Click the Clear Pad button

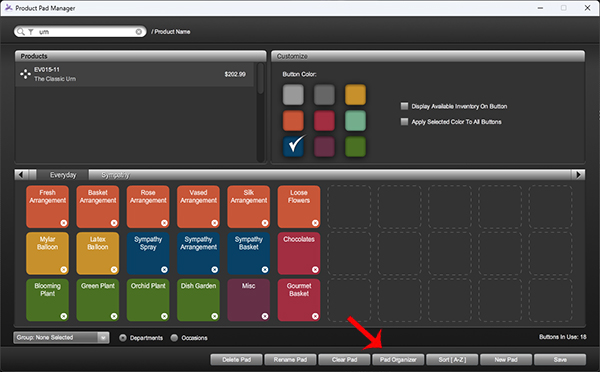pyautogui.click(x=344, y=360)
